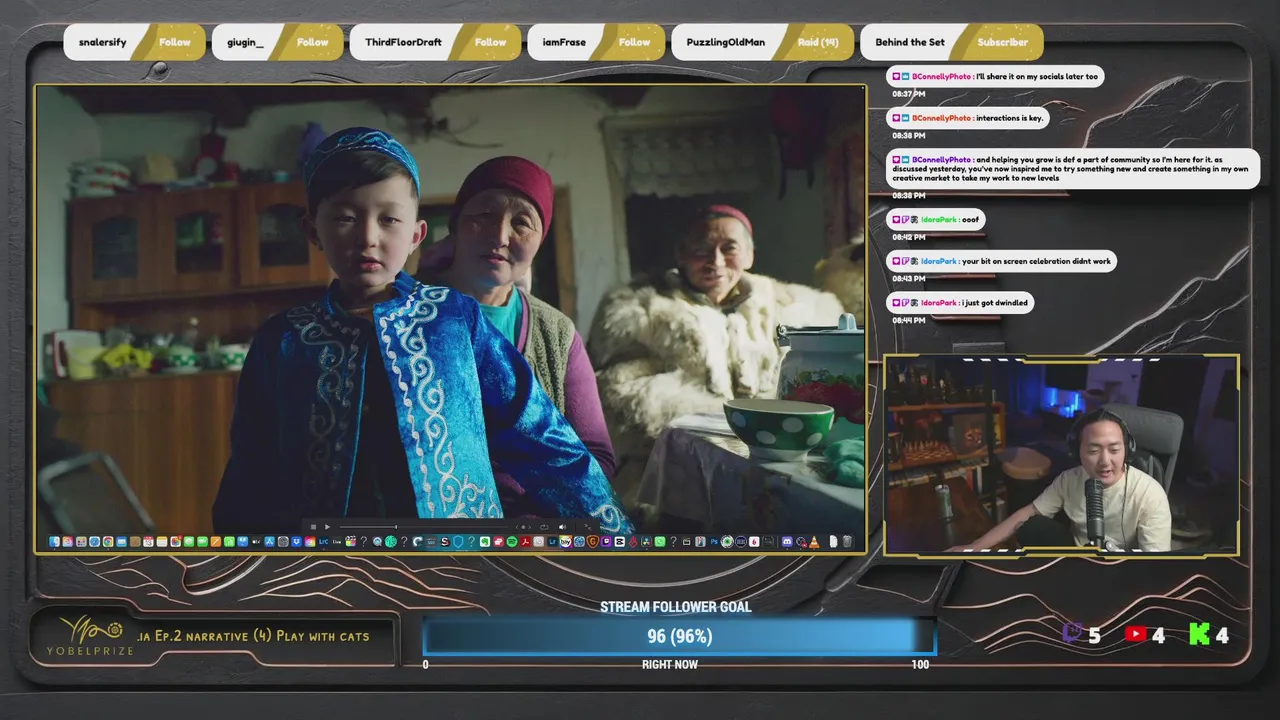Launch Final Cut Pro from the dock
1280x720 pixels.
click(350, 541)
